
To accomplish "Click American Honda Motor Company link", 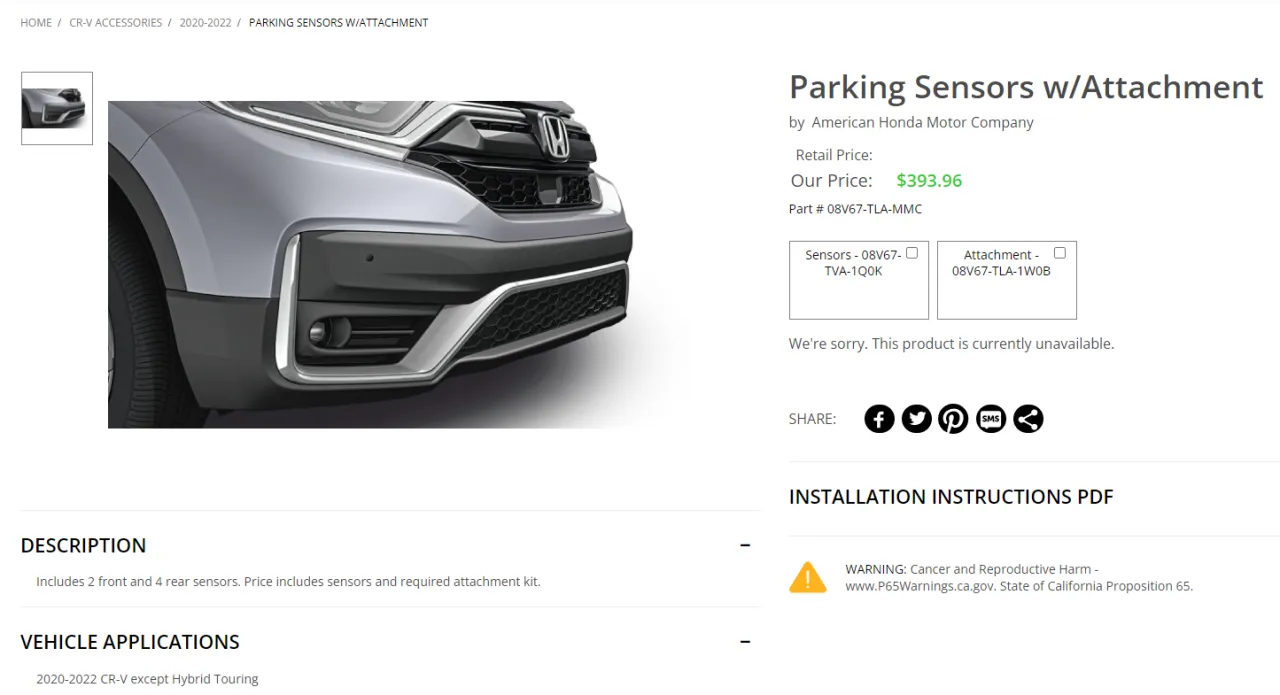I will pos(922,123).
